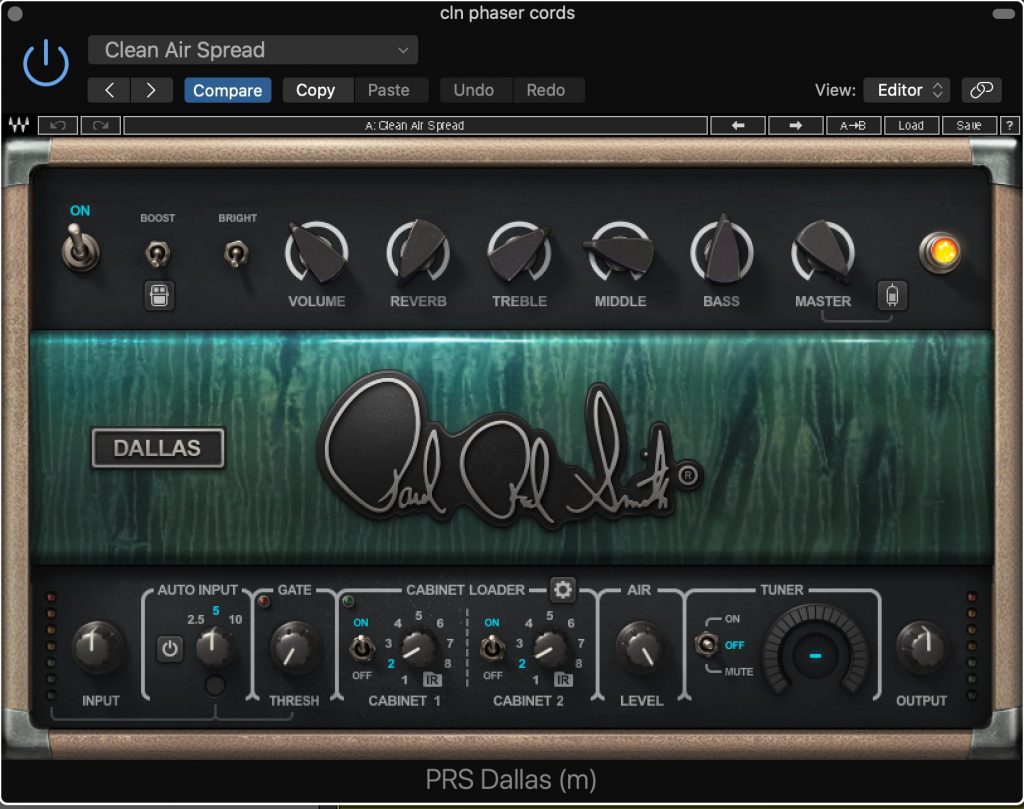The width and height of the screenshot is (1024, 809).
Task: Click the input level LED meter
Action: tap(52, 646)
